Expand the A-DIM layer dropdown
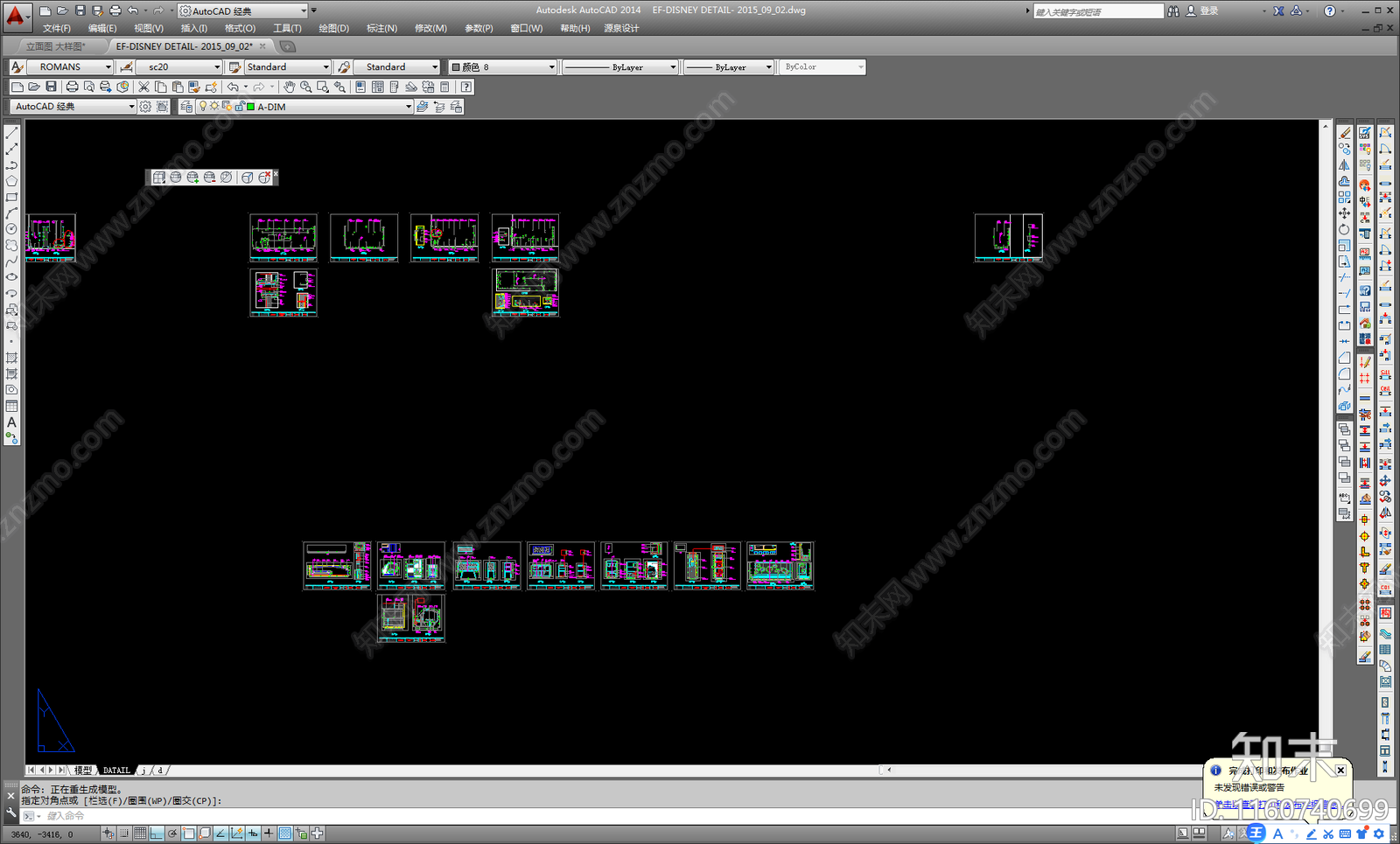 point(304,107)
